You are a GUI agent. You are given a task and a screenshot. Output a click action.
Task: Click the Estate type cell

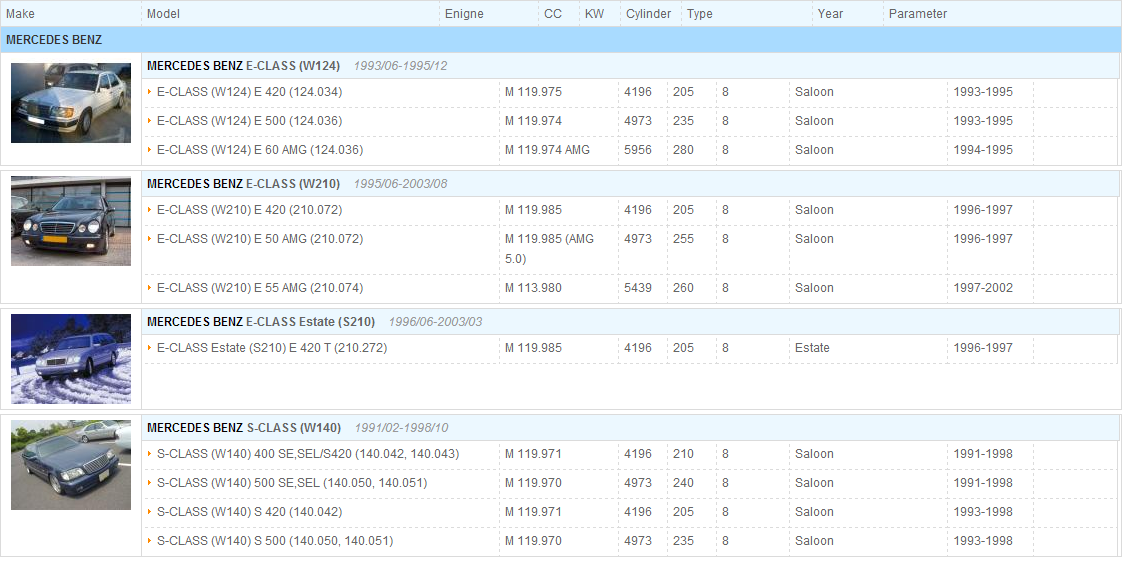coord(812,348)
